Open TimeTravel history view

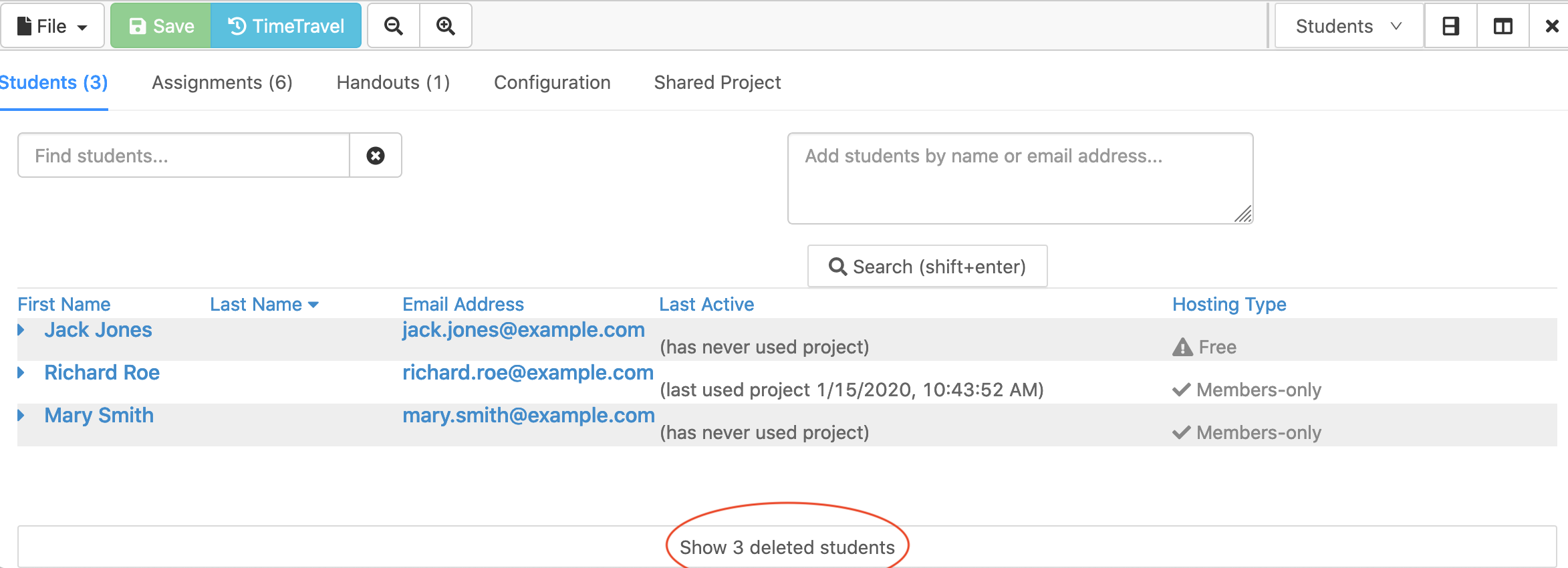(286, 26)
